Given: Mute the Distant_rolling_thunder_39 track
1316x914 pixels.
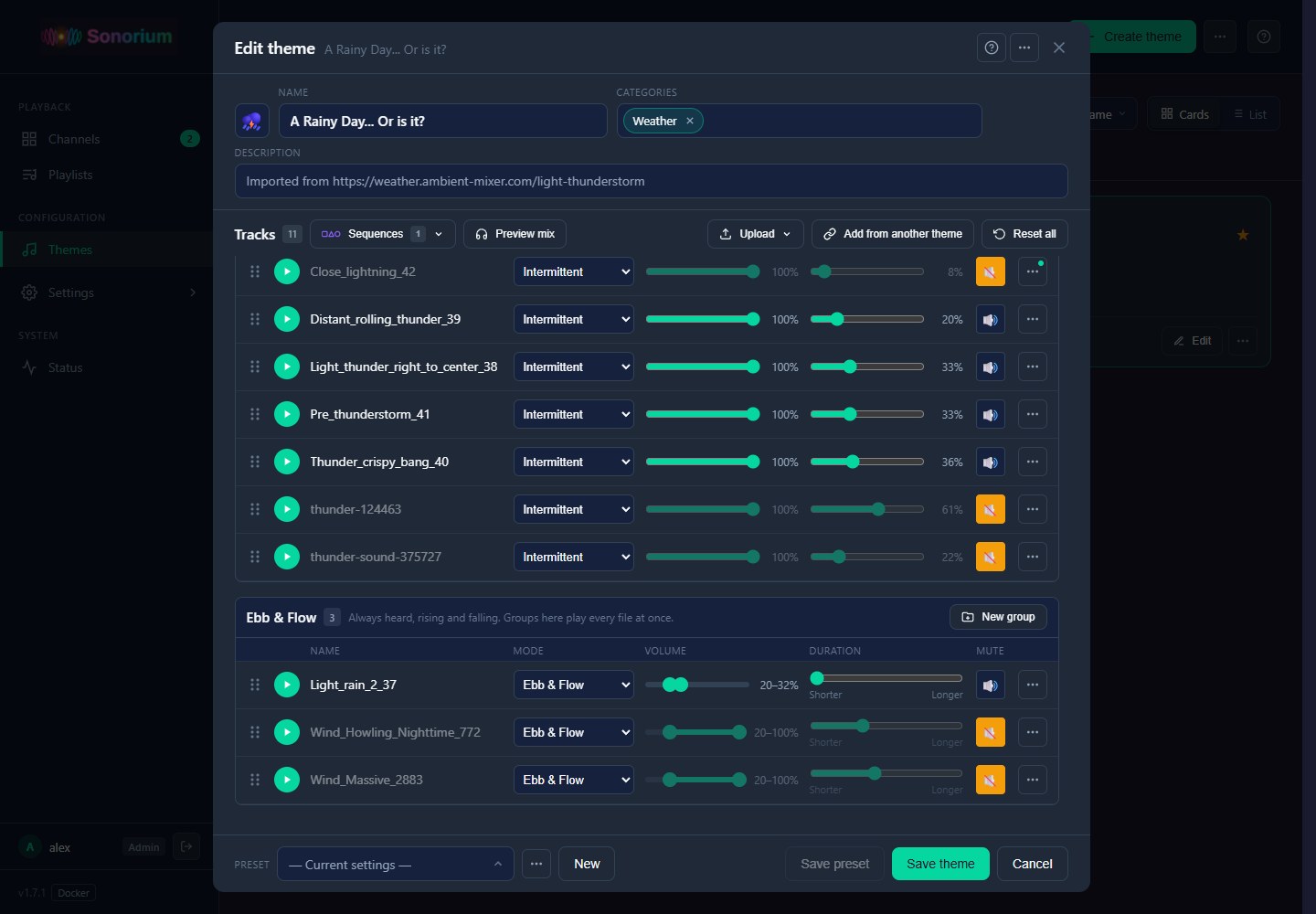Looking at the screenshot, I should [x=991, y=319].
